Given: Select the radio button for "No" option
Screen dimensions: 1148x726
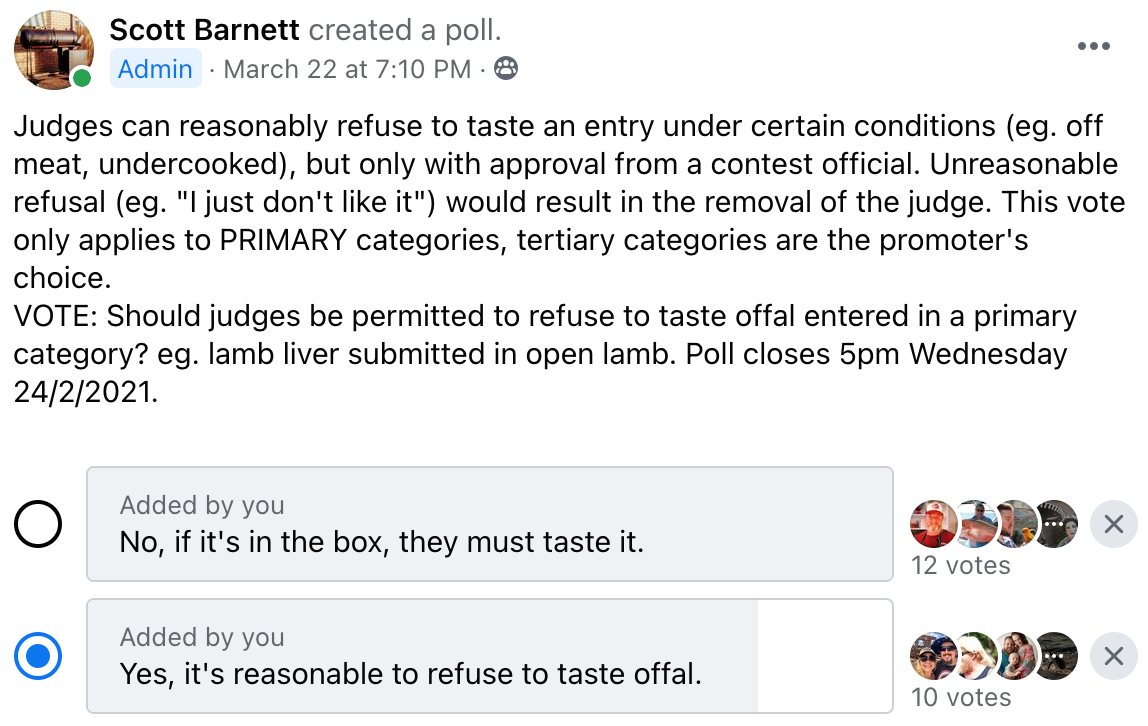Looking at the screenshot, I should pyautogui.click(x=38, y=524).
